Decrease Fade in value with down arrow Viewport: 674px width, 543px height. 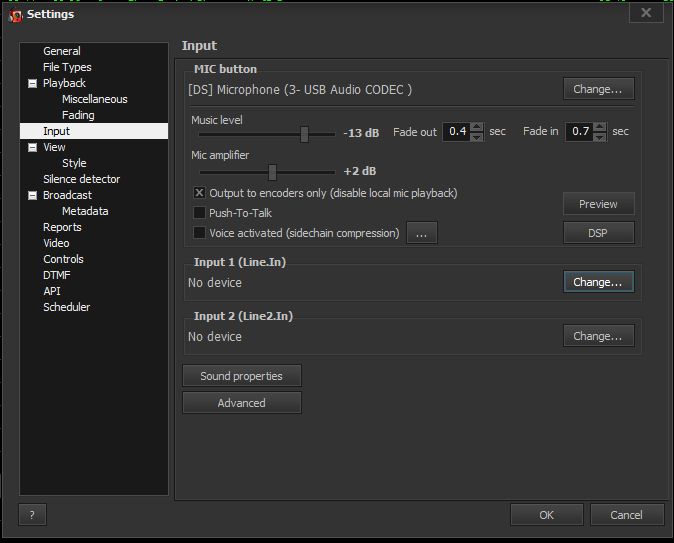(599, 136)
